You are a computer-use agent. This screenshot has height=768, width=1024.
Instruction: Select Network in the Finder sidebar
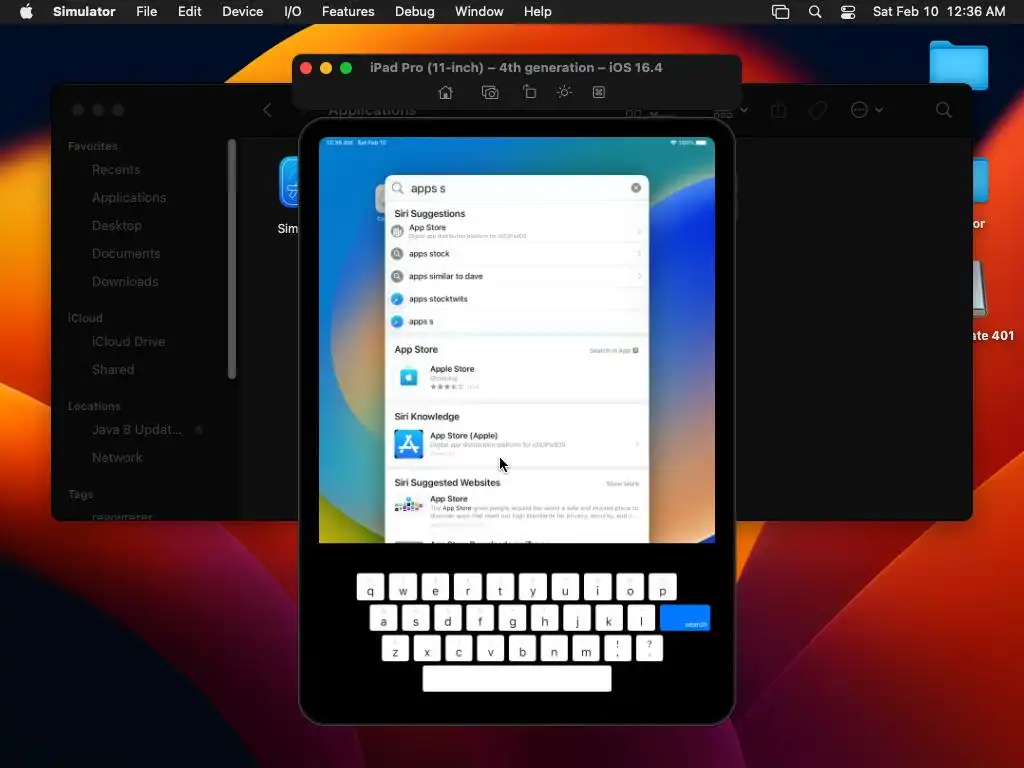[x=117, y=458]
